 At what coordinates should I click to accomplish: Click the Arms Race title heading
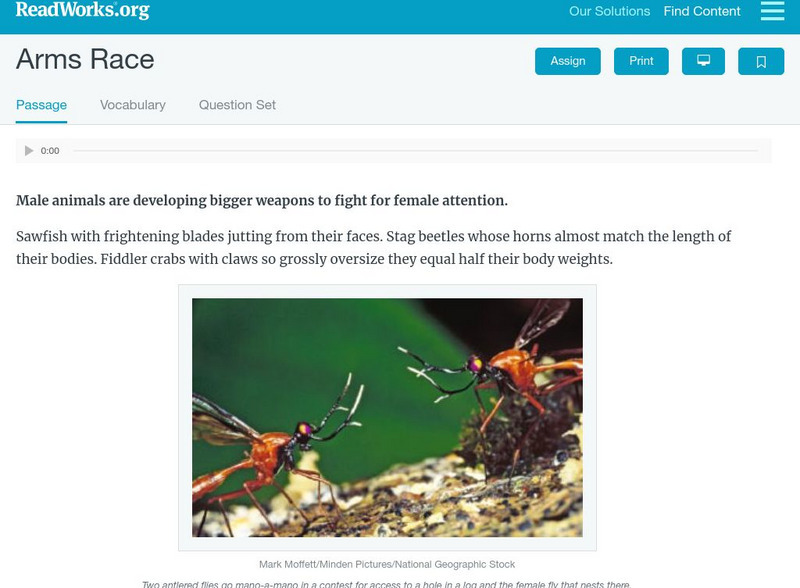(x=85, y=59)
